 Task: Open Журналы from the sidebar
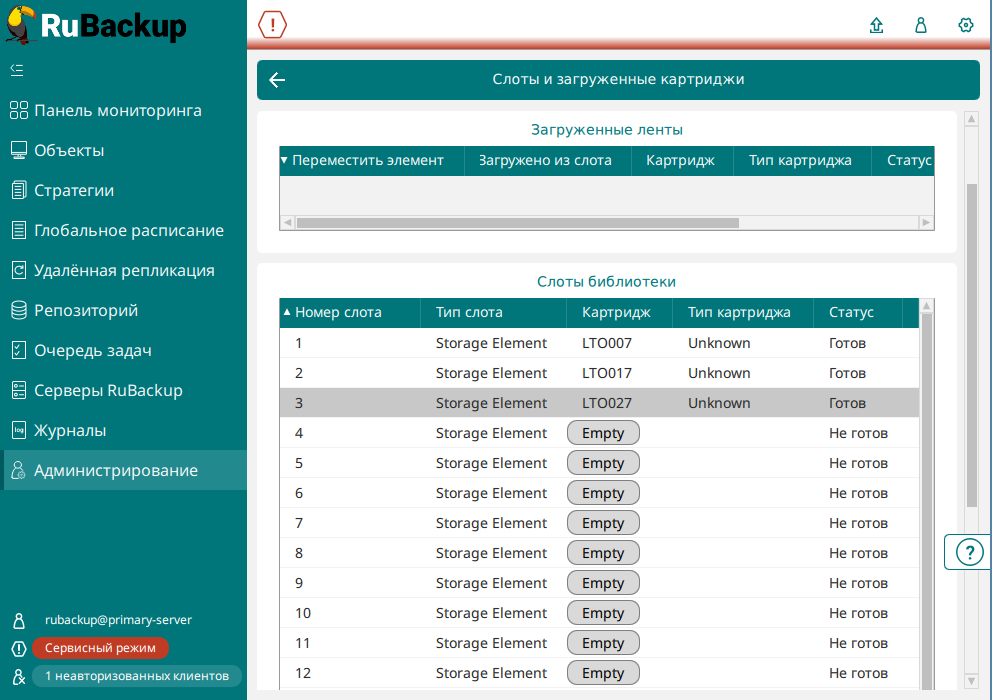coord(70,430)
